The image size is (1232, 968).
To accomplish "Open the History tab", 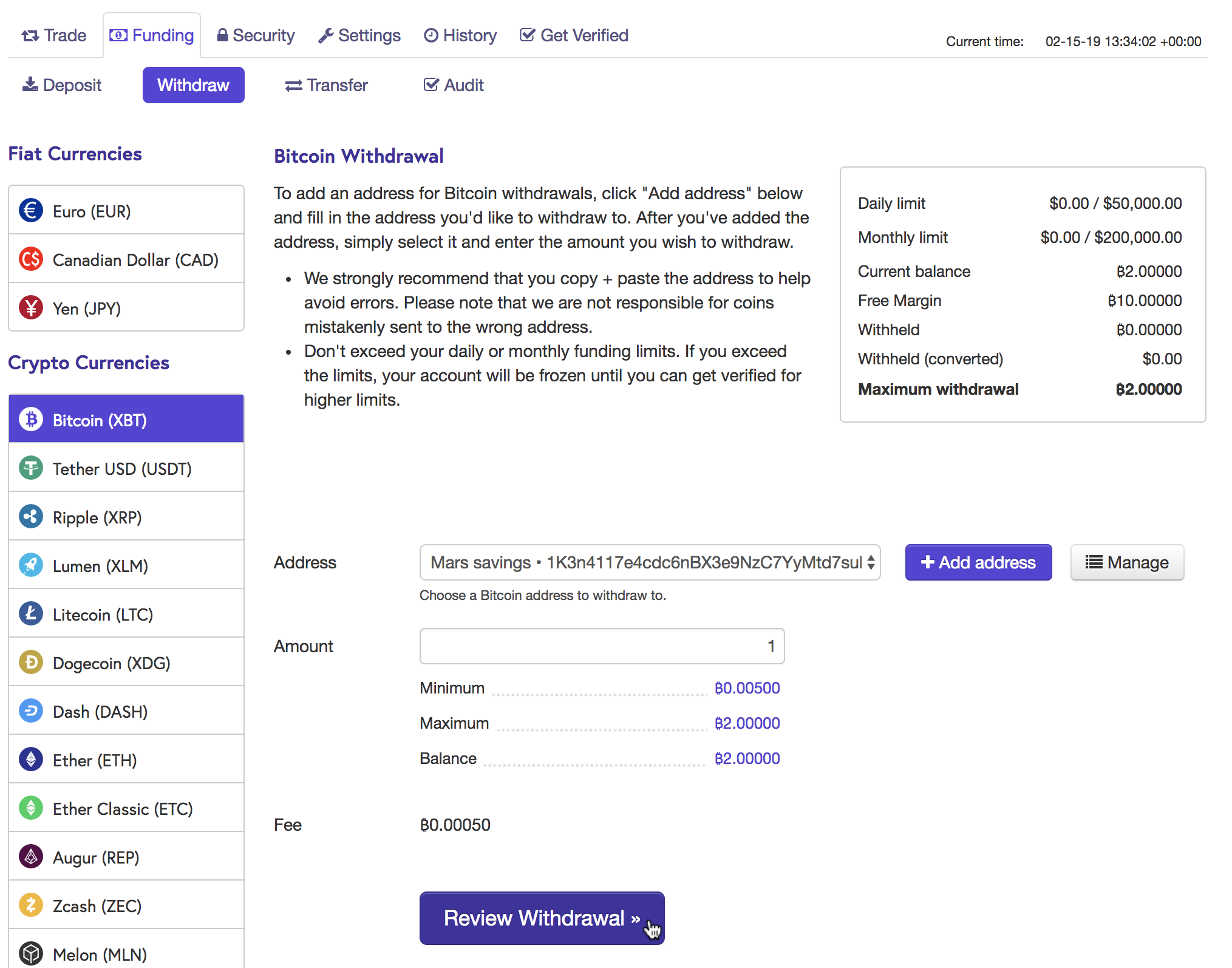I will 460,35.
